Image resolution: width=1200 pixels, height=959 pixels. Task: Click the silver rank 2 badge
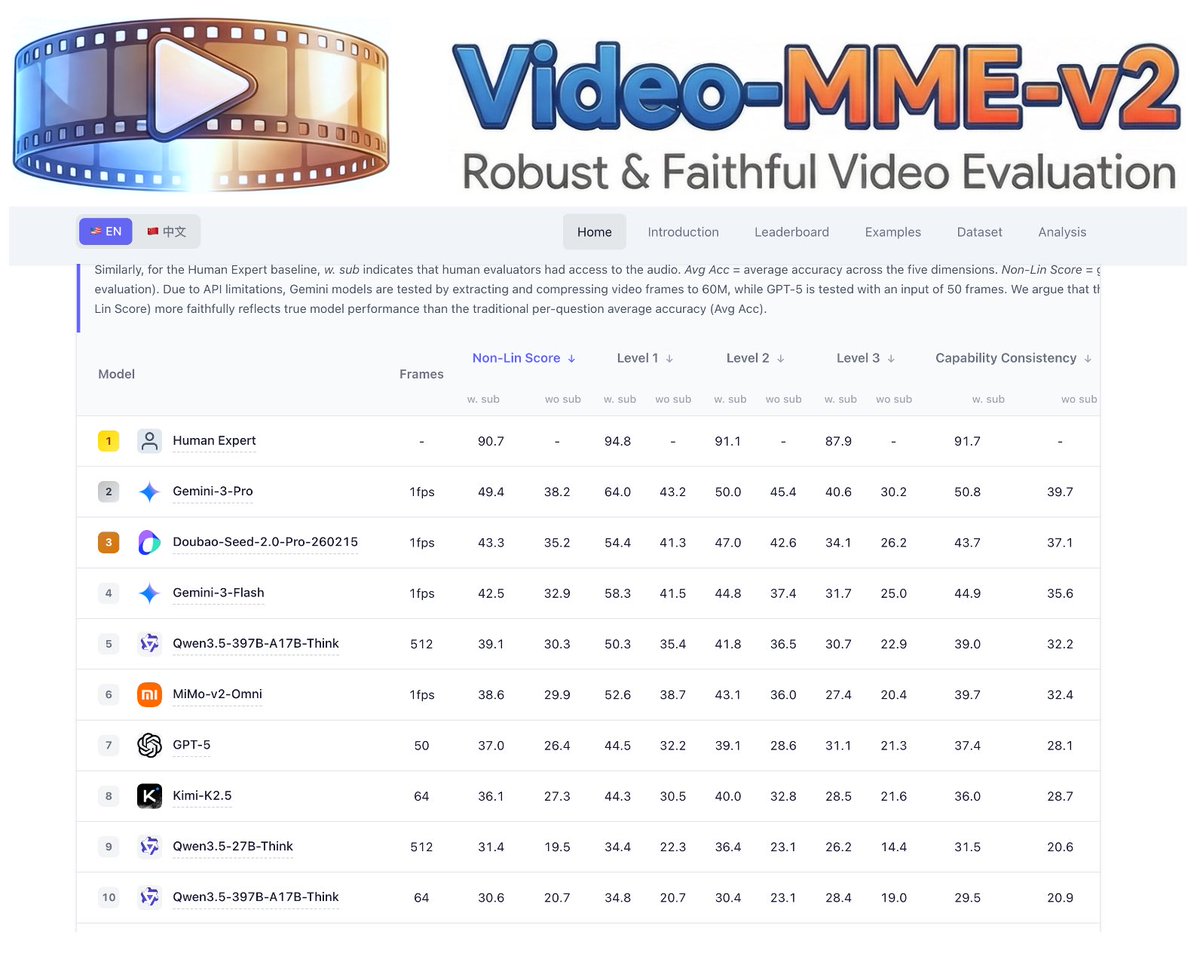(108, 492)
